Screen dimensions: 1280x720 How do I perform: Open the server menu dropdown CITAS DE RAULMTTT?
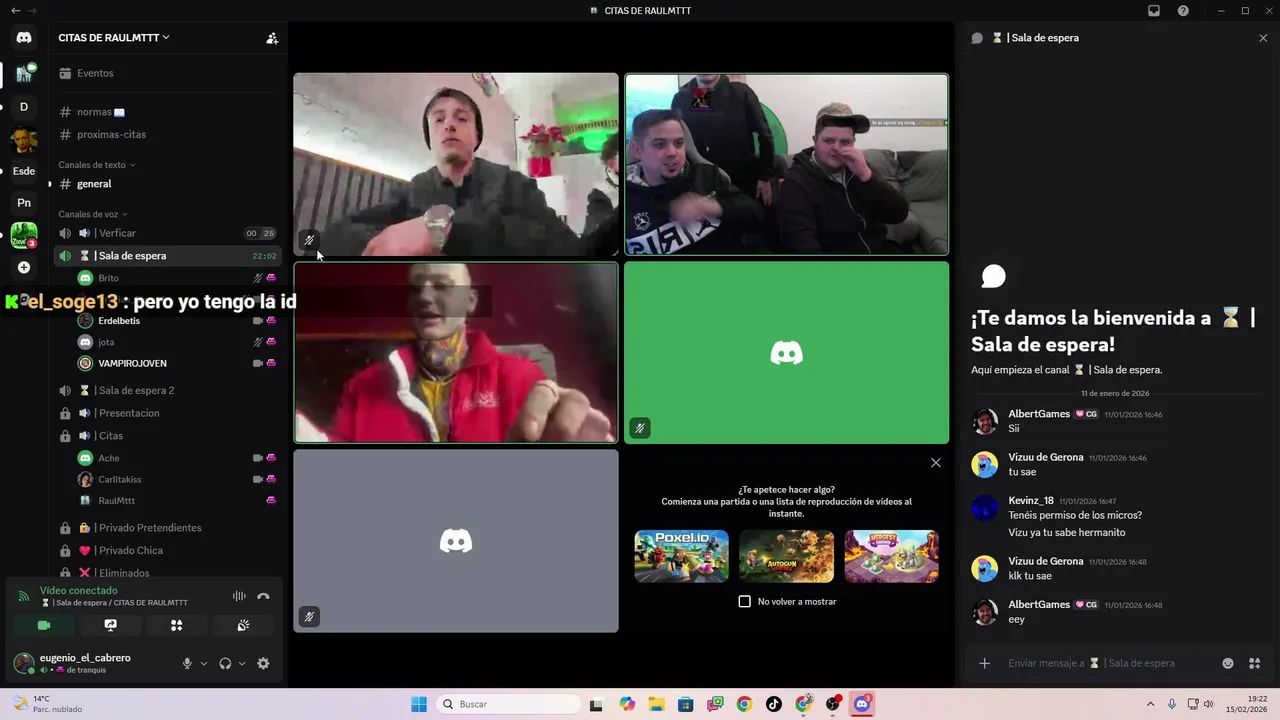tap(114, 37)
